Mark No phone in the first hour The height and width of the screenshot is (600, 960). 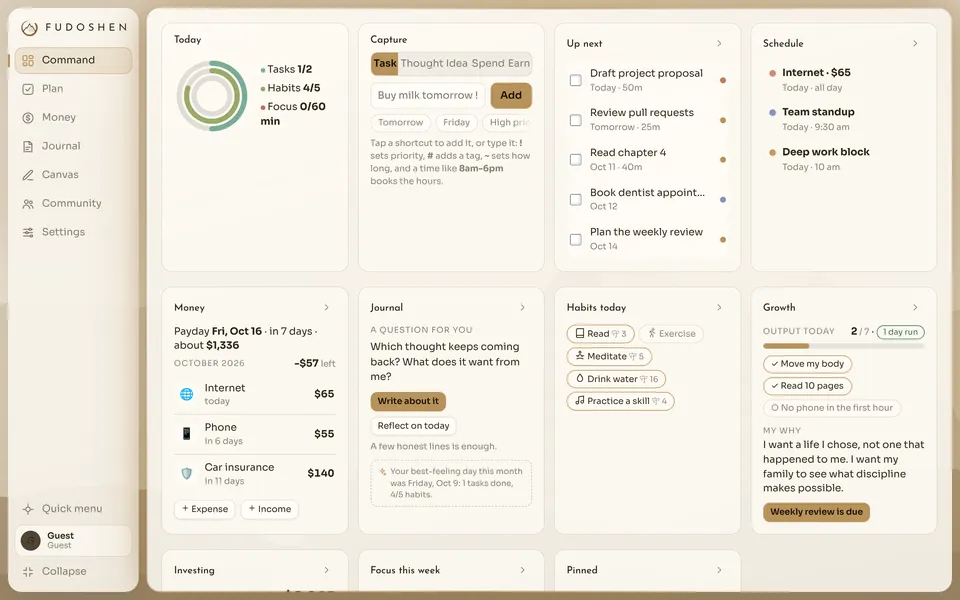(x=832, y=408)
